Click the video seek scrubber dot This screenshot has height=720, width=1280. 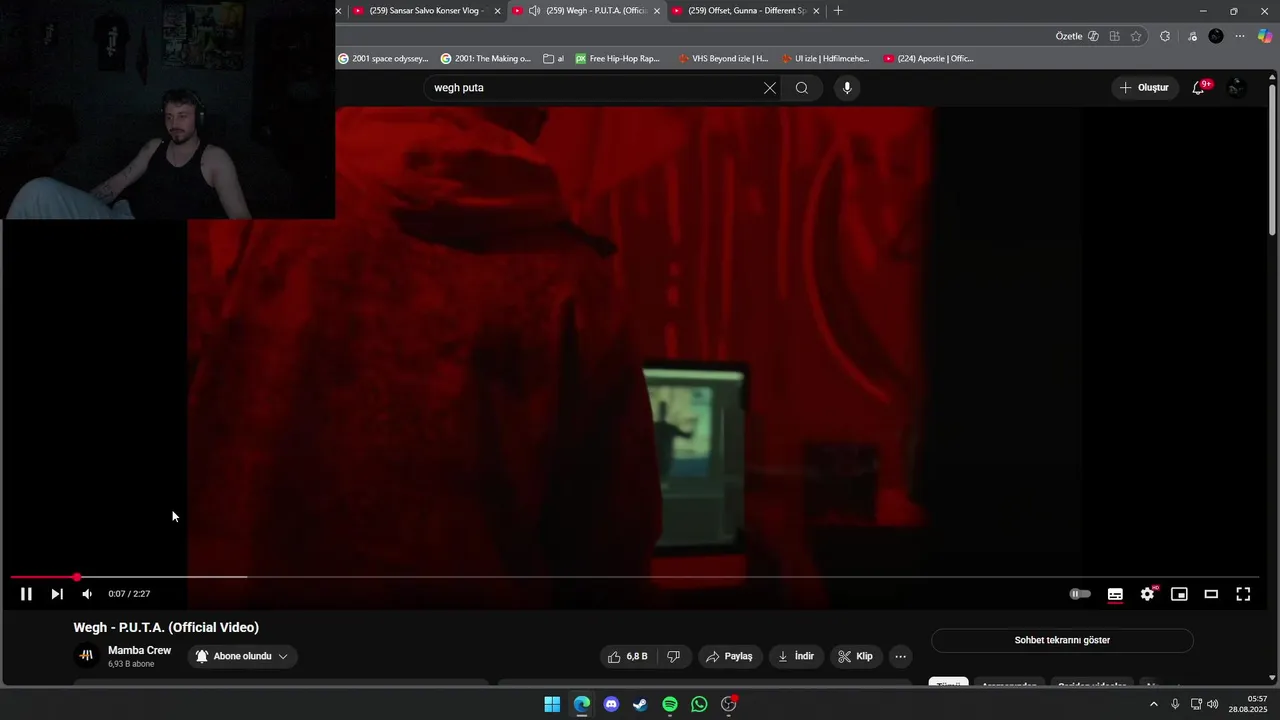click(x=77, y=577)
